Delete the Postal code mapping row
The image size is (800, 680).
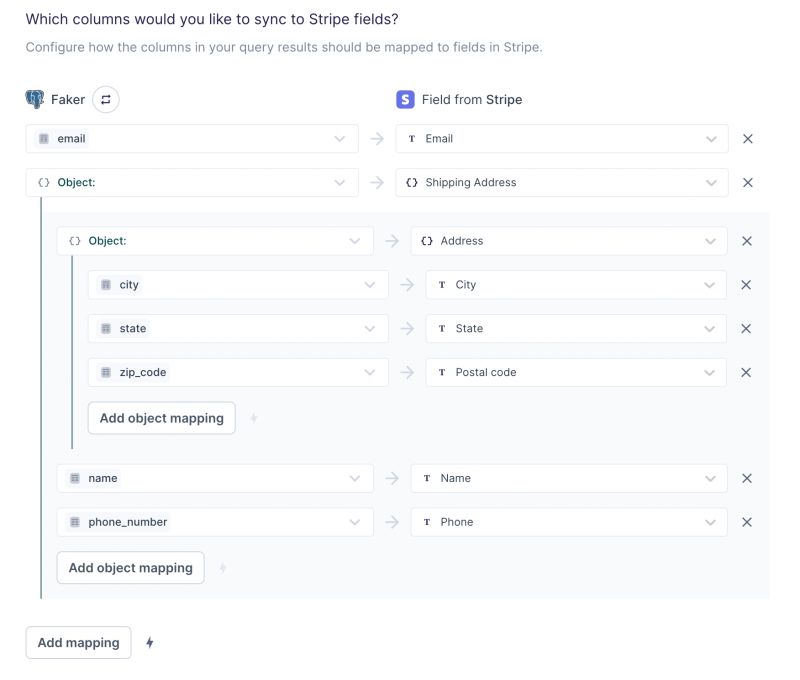tap(745, 373)
